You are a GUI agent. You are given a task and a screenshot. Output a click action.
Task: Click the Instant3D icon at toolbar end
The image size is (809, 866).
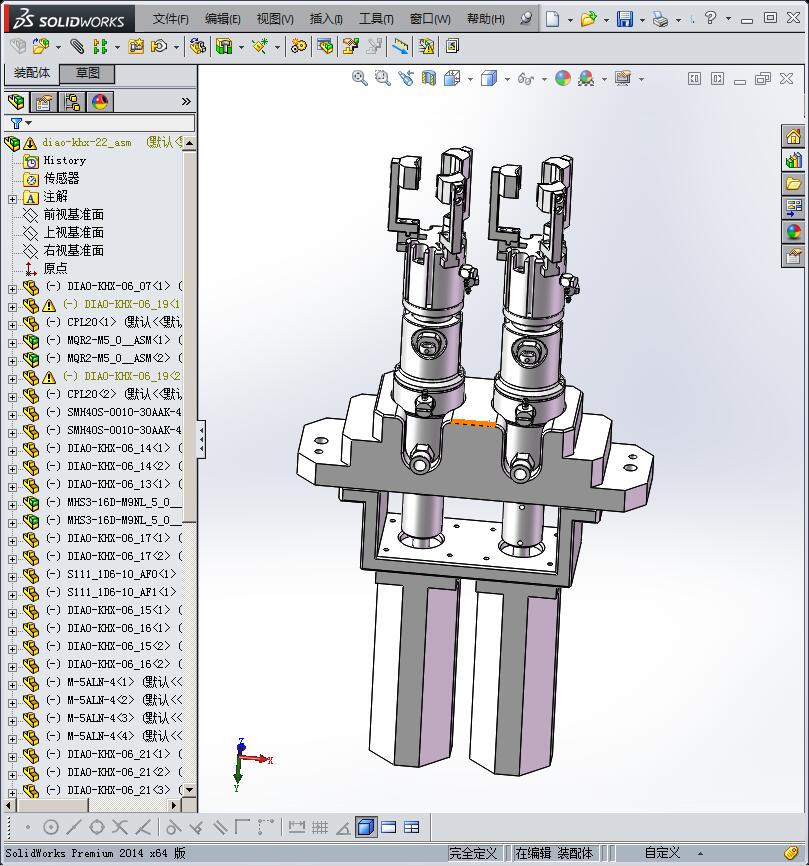point(452,46)
